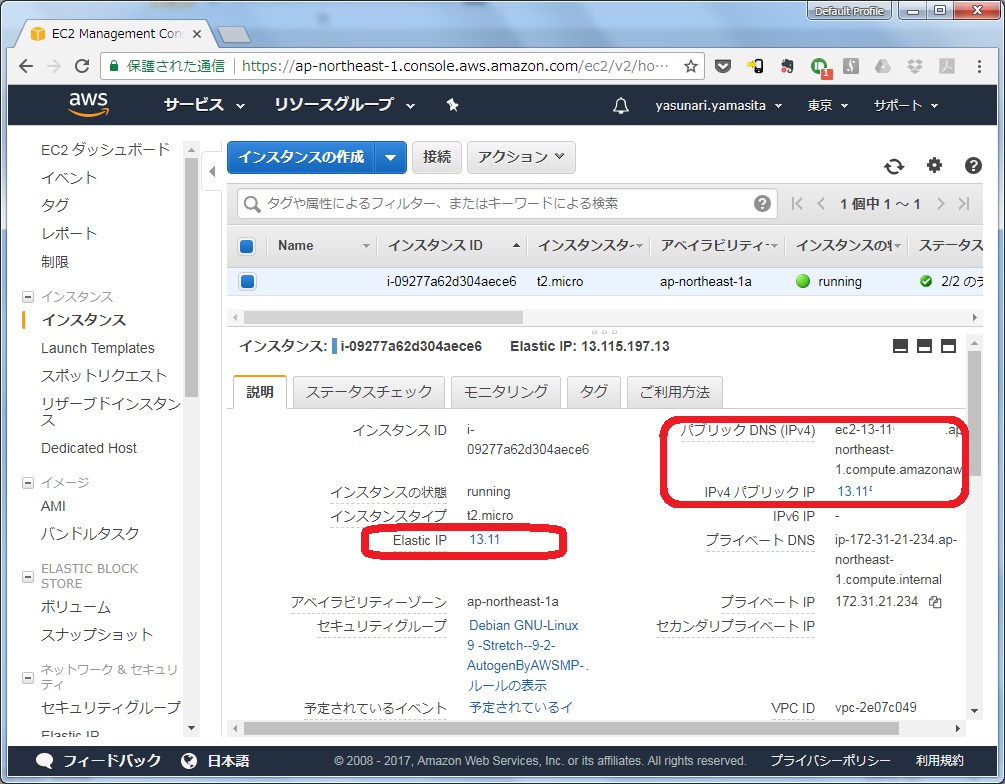Go back in browser history
1005x784 pixels.
26,66
